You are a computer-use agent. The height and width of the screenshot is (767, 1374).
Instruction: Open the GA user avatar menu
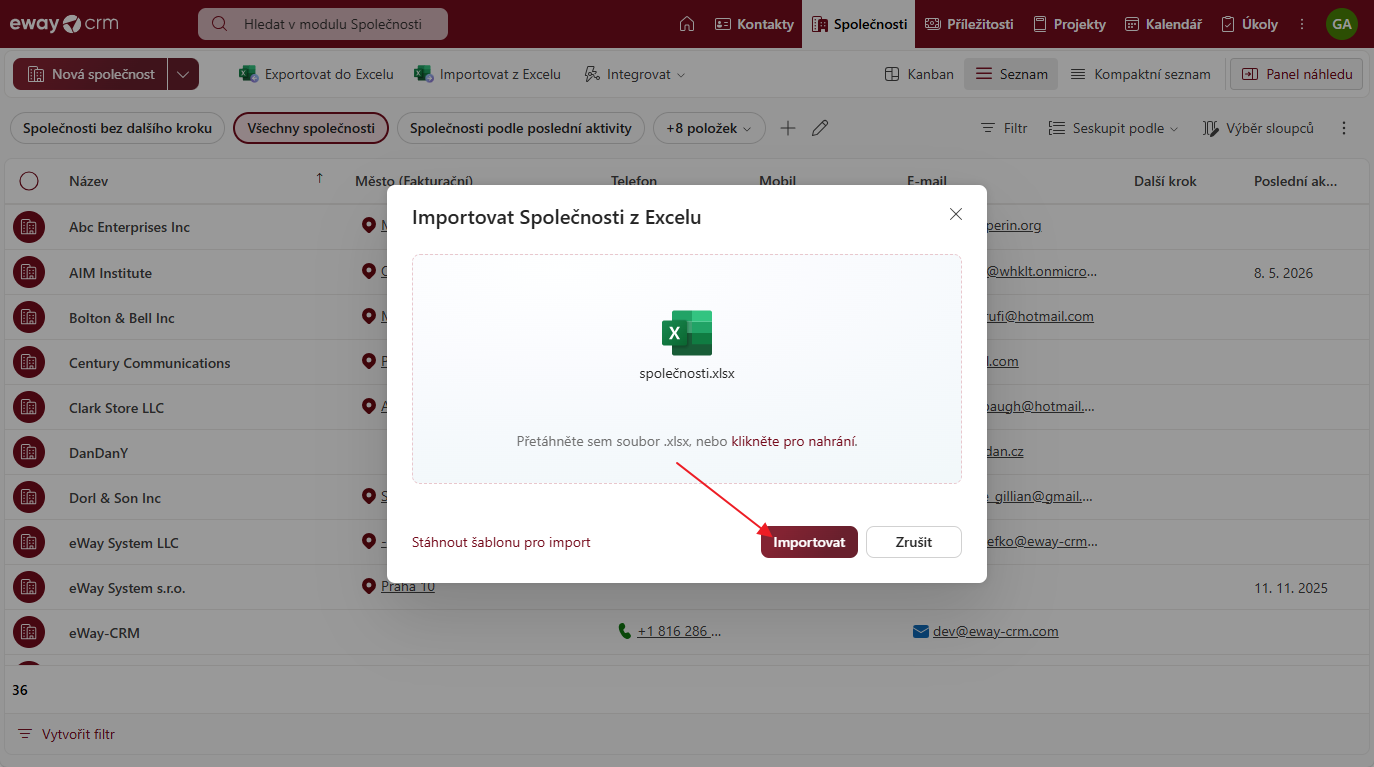pos(1341,24)
